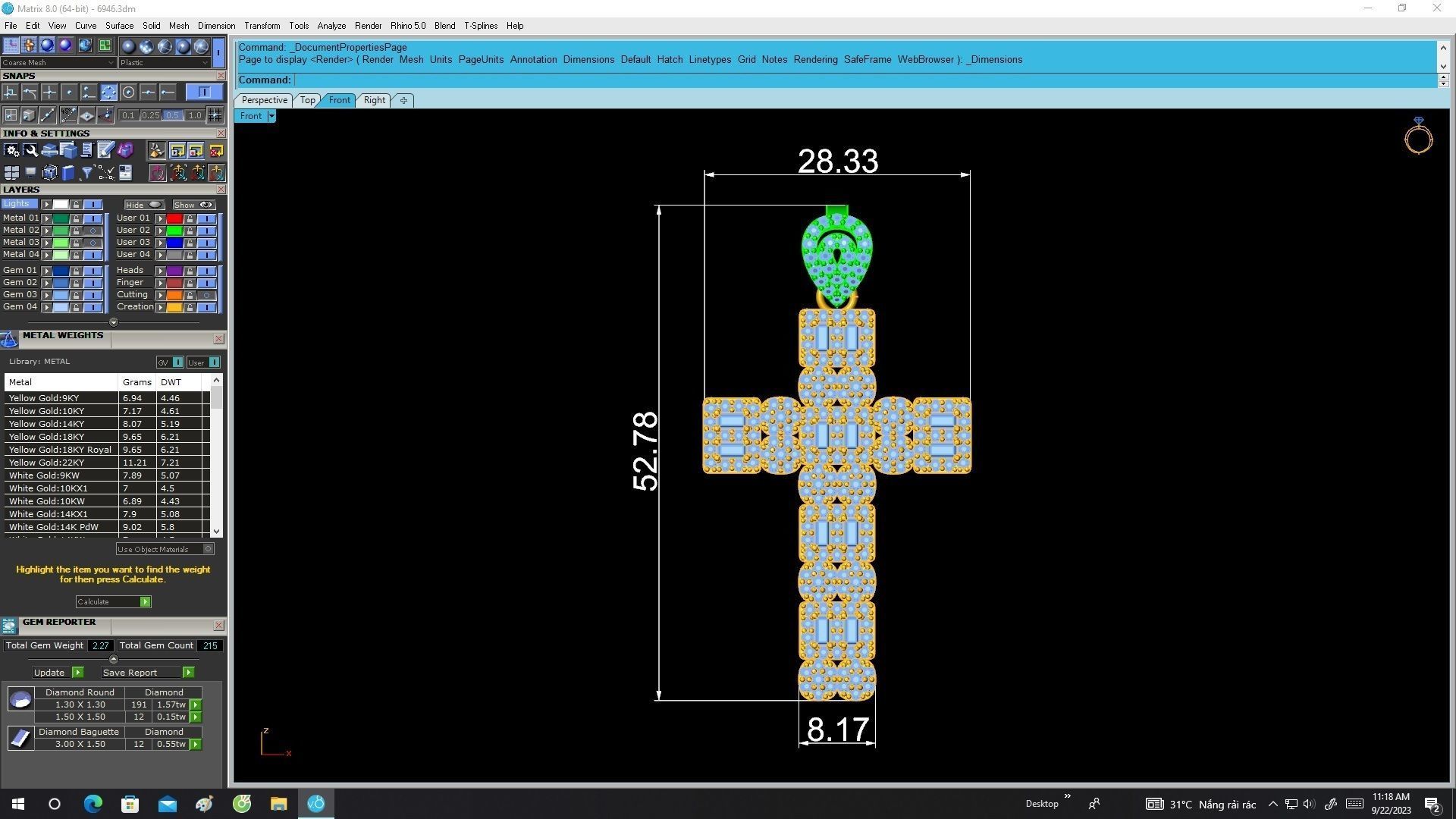
Task: Click the filter funnel icon
Action: [x=86, y=173]
